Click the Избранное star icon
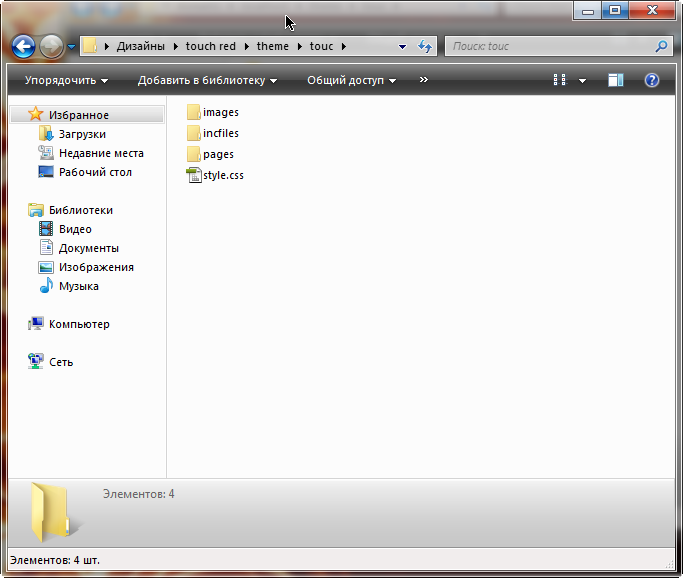 (36, 114)
